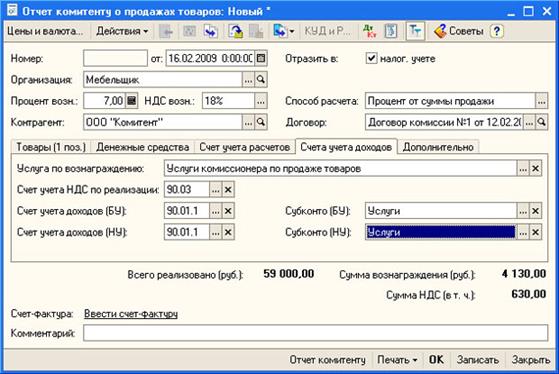Clear the Счет учета доходов (НУ) field
Image resolution: width=559 pixels, height=374 pixels.
point(228,232)
